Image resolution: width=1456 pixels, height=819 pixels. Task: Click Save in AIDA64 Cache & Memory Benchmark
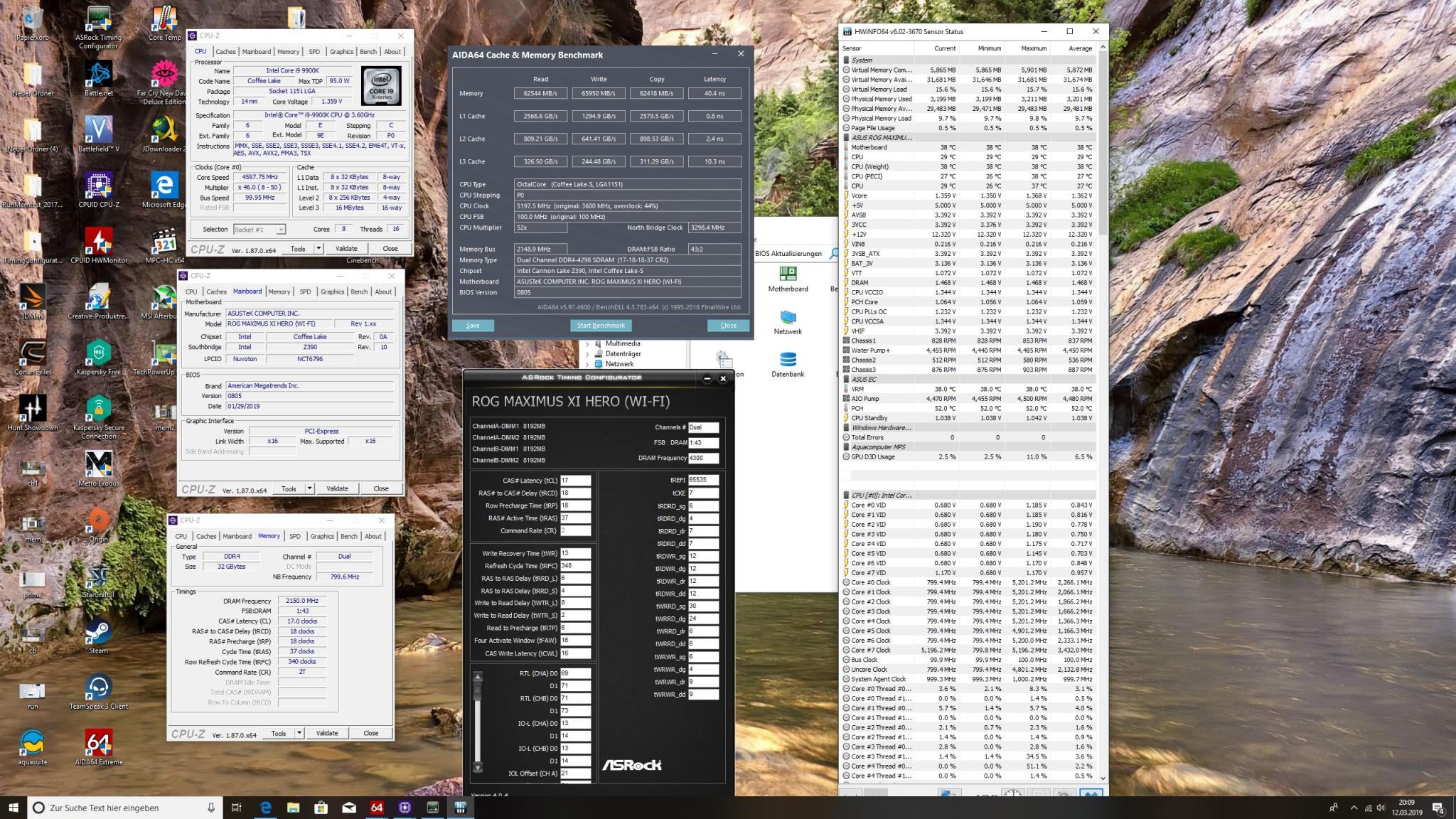click(x=473, y=326)
